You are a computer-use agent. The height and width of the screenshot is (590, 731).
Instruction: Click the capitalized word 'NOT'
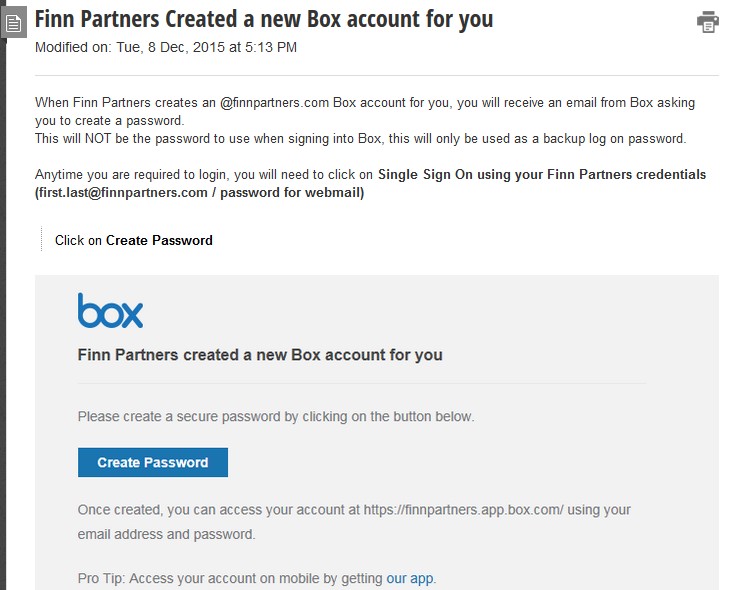98,139
